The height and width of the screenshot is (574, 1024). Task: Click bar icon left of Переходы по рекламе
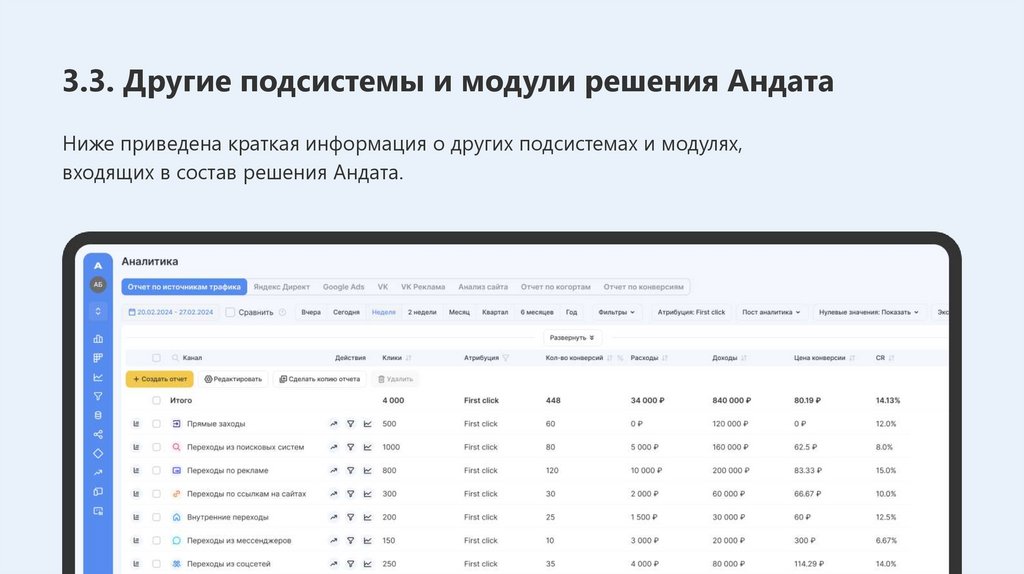click(136, 470)
